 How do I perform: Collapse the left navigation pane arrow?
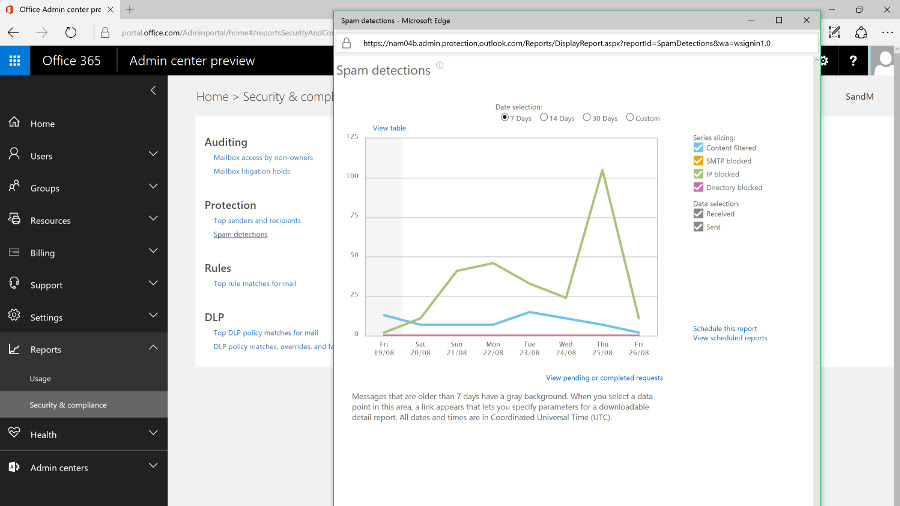[x=153, y=91]
